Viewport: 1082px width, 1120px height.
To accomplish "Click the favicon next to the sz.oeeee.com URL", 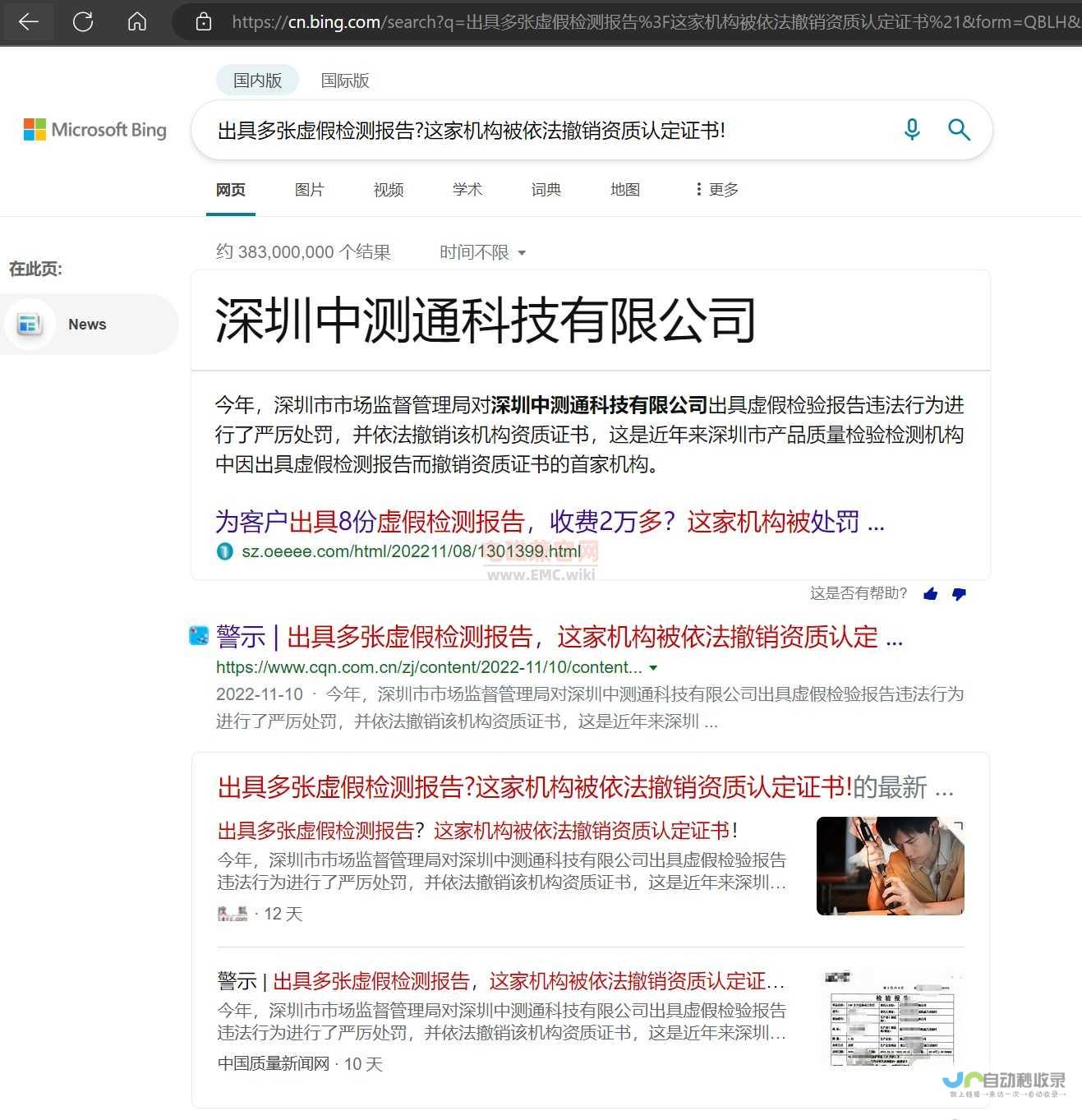I will 224,551.
